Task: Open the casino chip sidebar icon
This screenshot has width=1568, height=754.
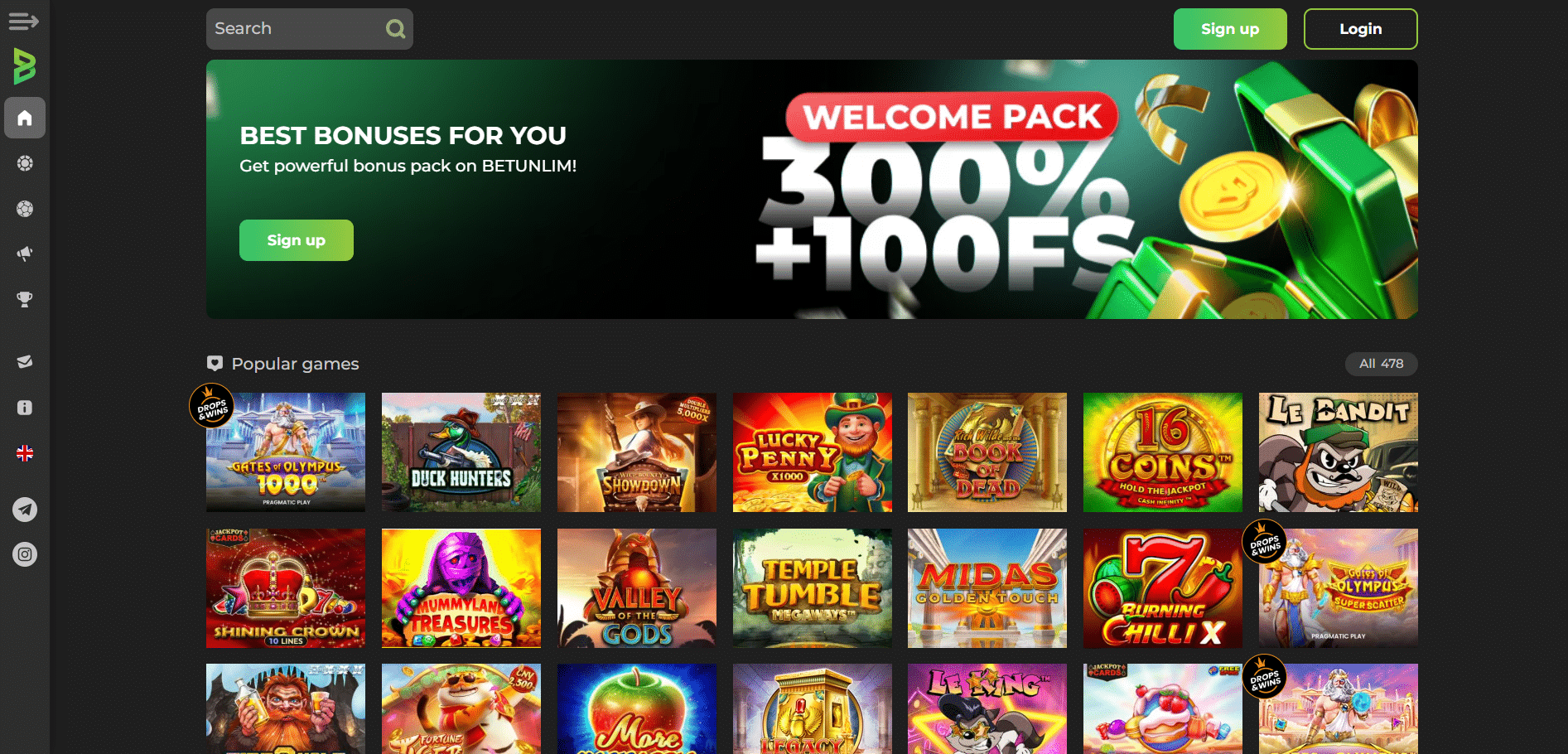Action: [25, 163]
